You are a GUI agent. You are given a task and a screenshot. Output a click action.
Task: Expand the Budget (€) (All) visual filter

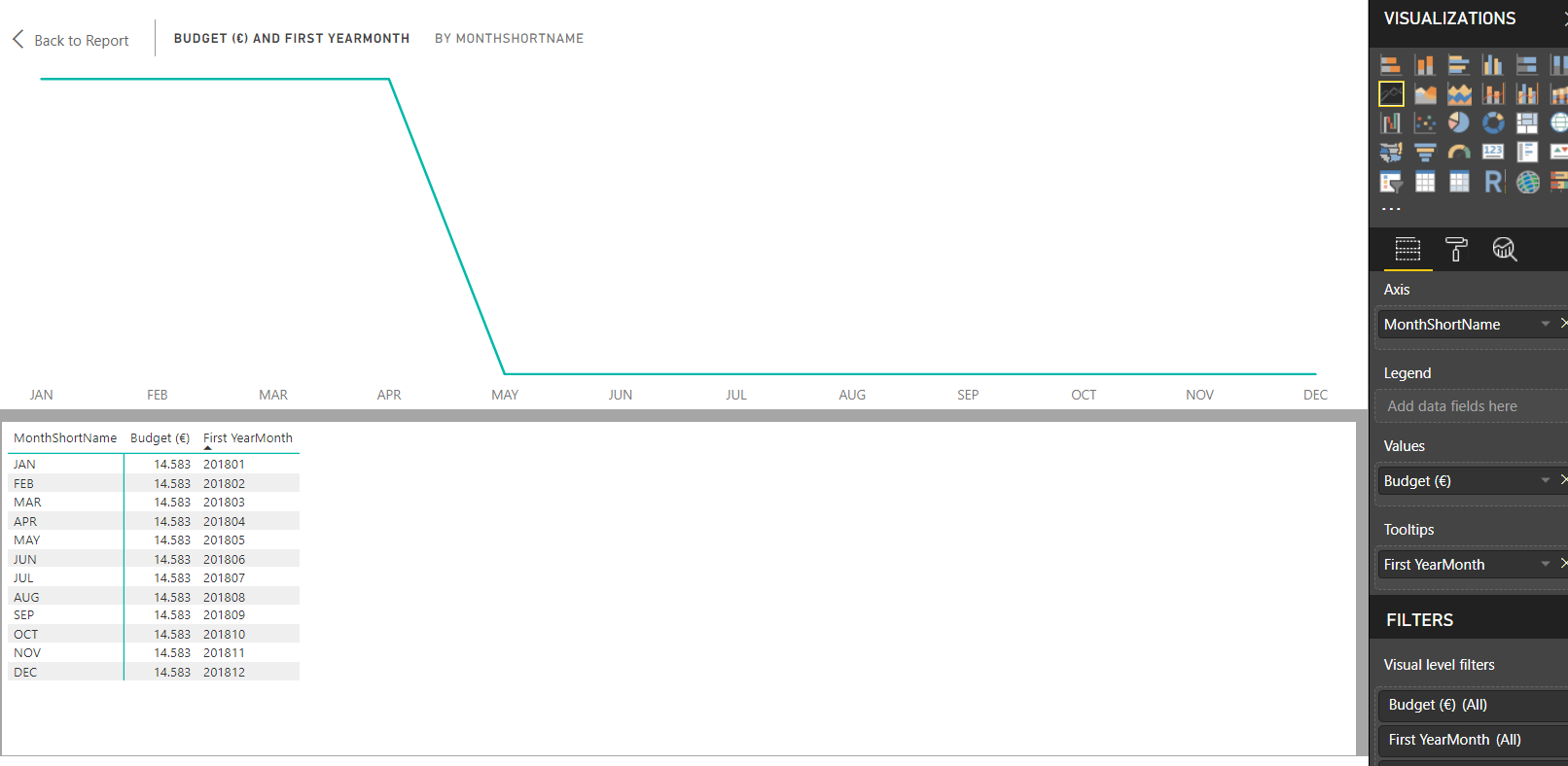[1473, 705]
